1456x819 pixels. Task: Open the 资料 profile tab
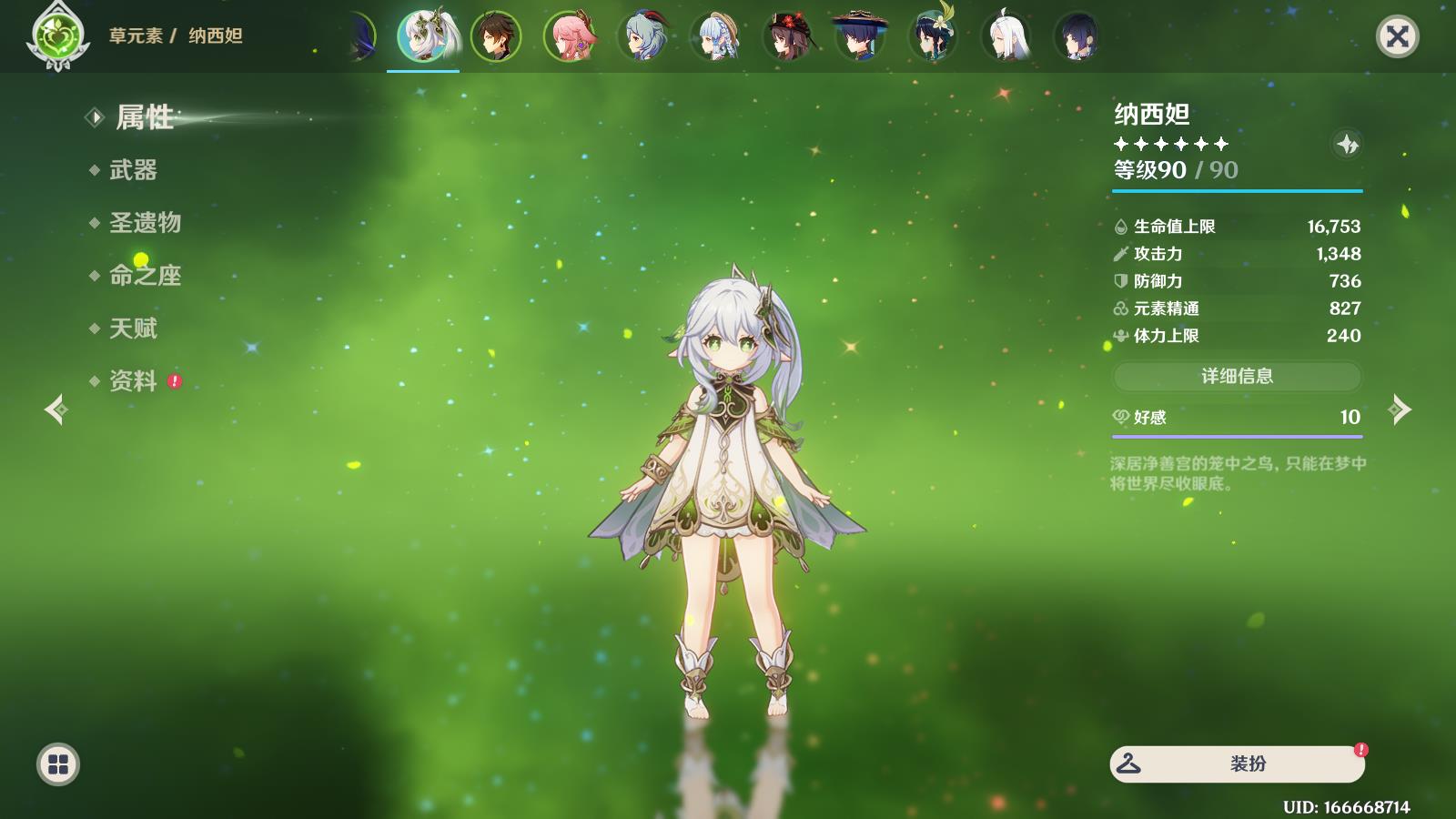click(133, 381)
